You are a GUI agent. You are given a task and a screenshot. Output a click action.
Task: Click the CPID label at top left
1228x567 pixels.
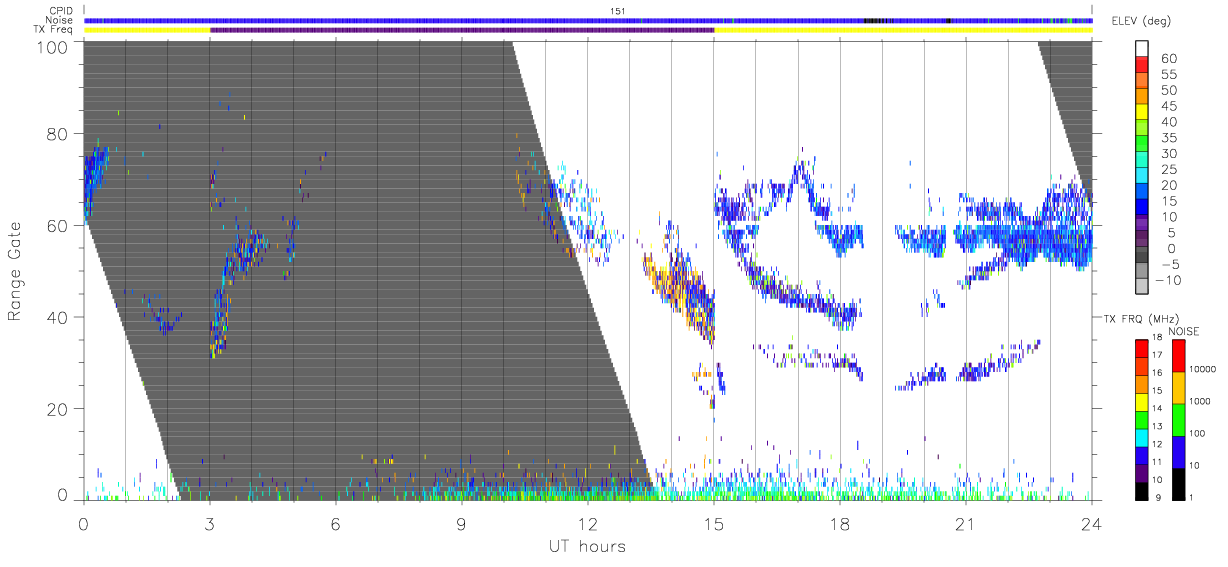[x=61, y=11]
